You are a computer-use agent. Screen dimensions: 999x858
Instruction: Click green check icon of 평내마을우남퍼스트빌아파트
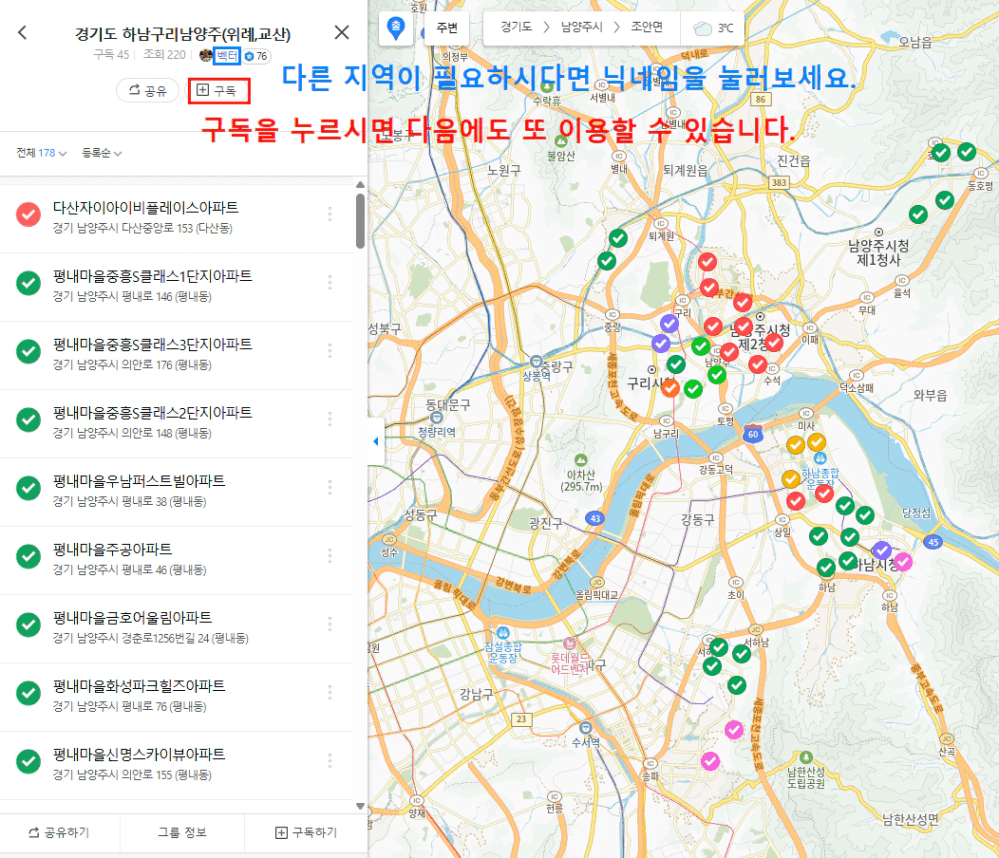(28, 488)
